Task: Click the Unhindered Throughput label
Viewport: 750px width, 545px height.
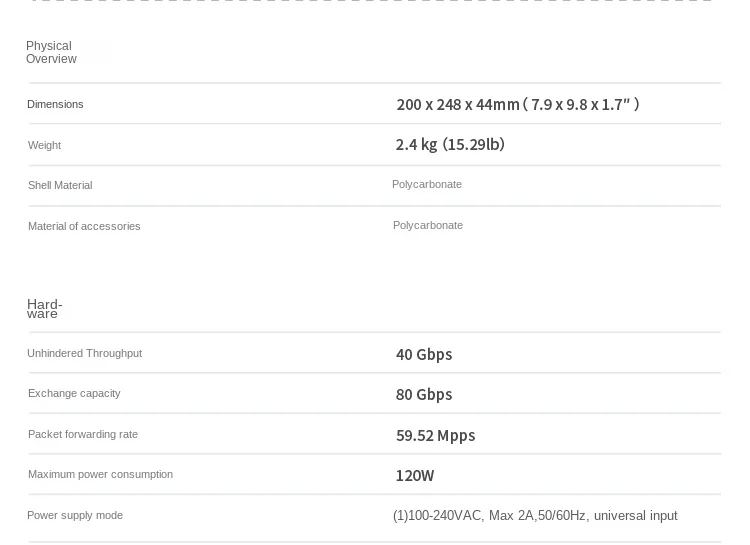Action: (x=84, y=353)
